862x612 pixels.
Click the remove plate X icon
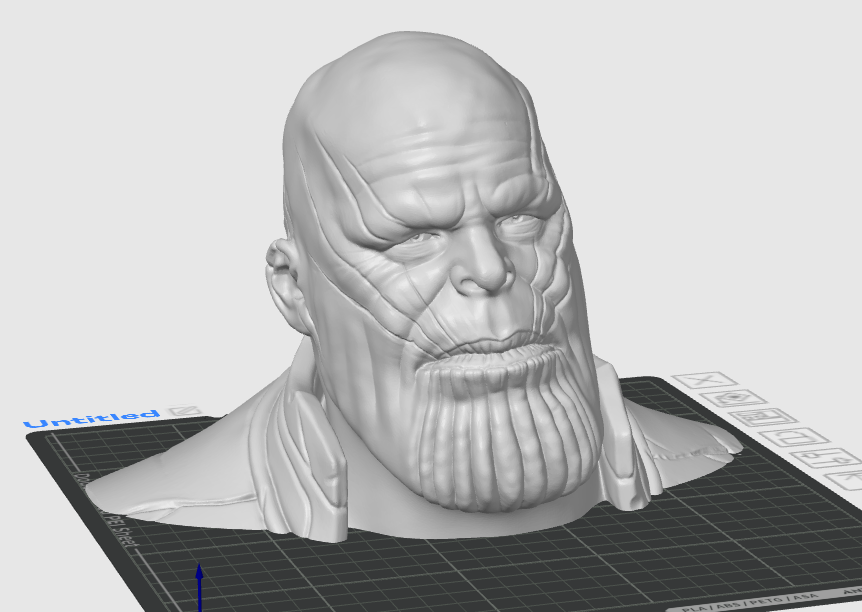(705, 380)
